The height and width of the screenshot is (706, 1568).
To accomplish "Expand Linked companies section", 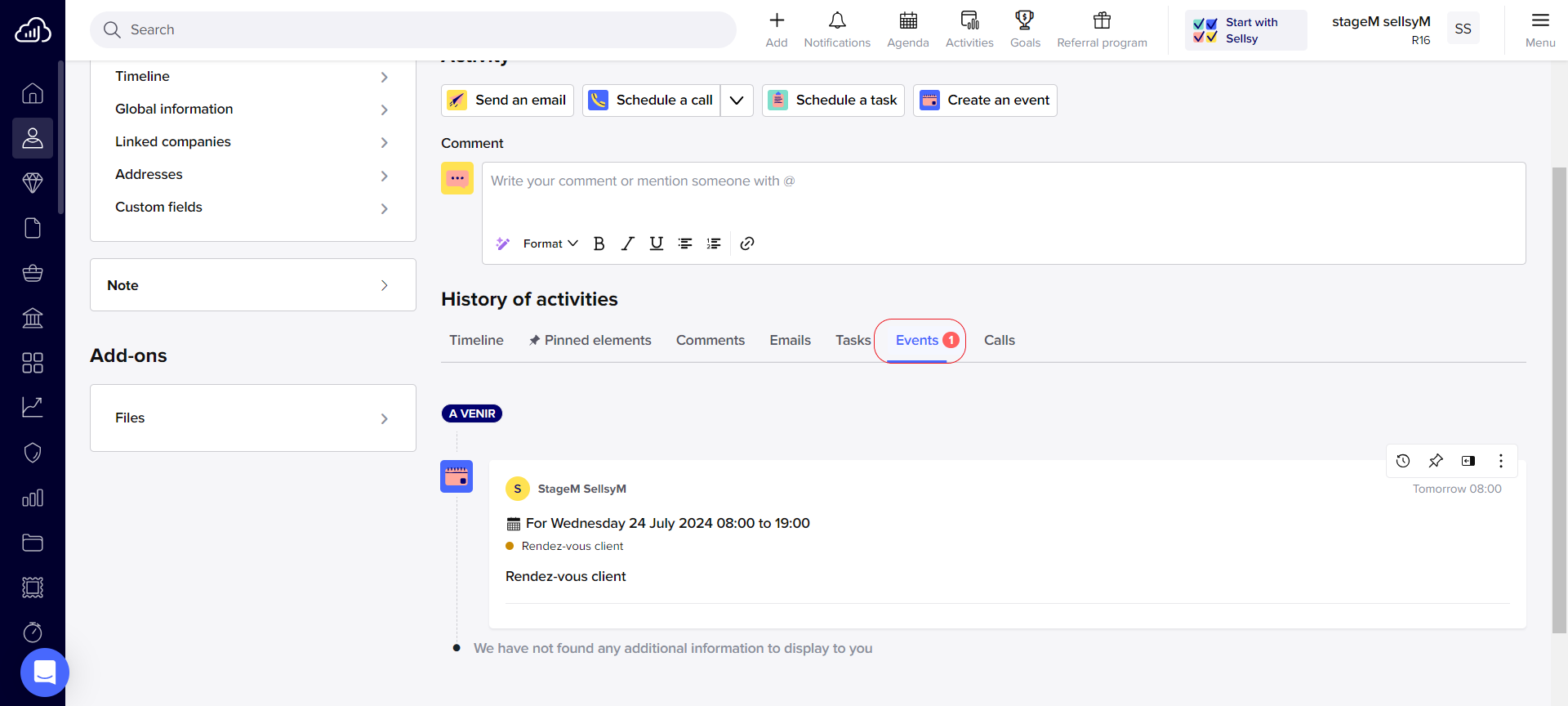I will (253, 141).
